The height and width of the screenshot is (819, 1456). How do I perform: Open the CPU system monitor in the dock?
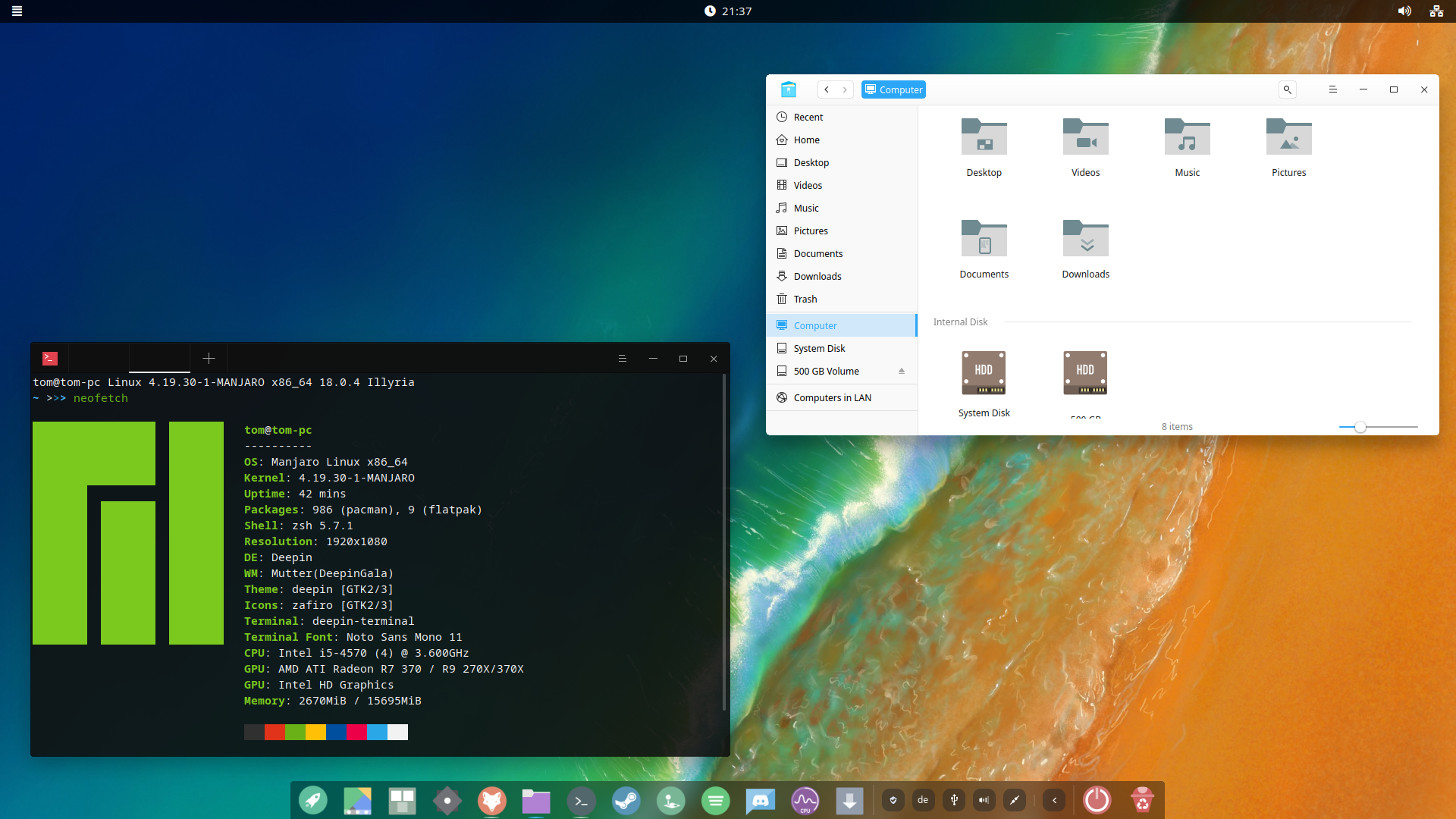(x=805, y=800)
